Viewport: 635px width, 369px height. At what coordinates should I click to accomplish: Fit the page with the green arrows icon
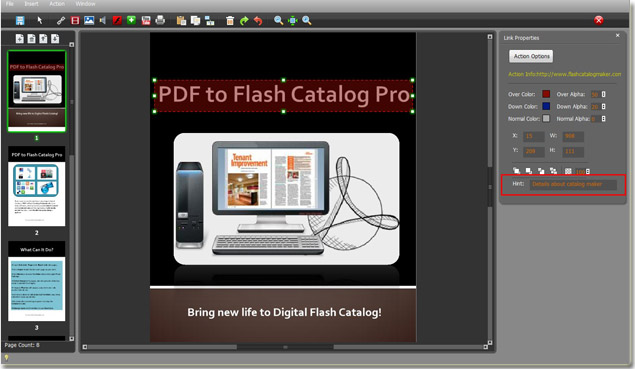(x=292, y=20)
